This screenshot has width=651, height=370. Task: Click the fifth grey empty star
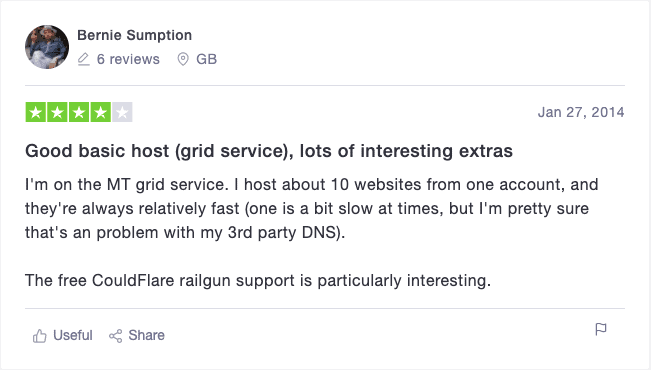pyautogui.click(x=122, y=112)
